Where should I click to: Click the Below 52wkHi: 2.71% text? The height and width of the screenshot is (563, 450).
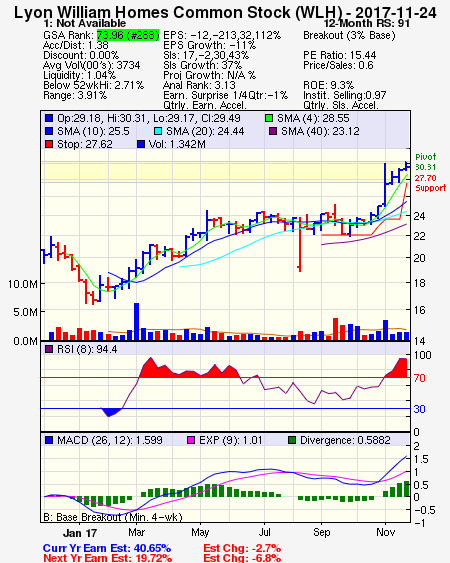point(93,85)
